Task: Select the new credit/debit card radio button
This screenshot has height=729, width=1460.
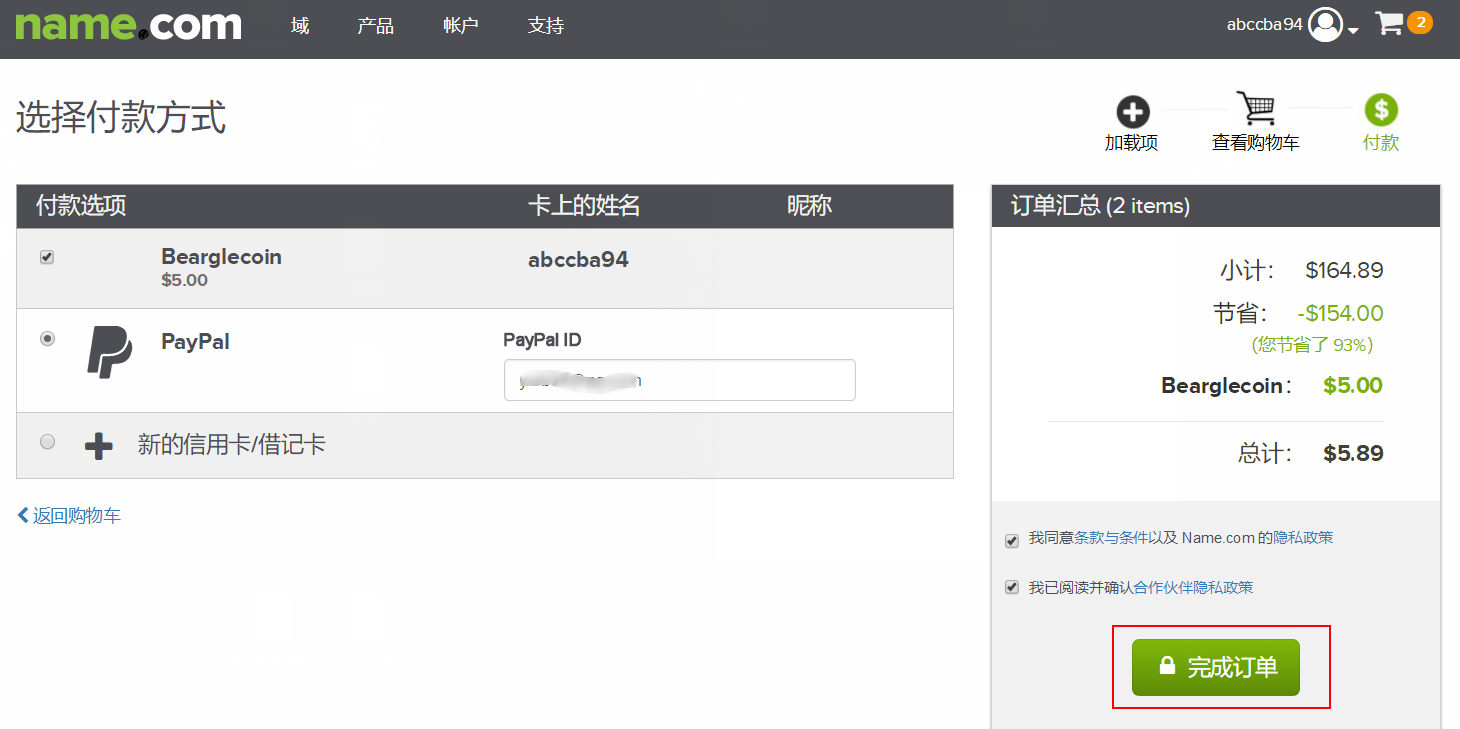Action: [x=47, y=441]
